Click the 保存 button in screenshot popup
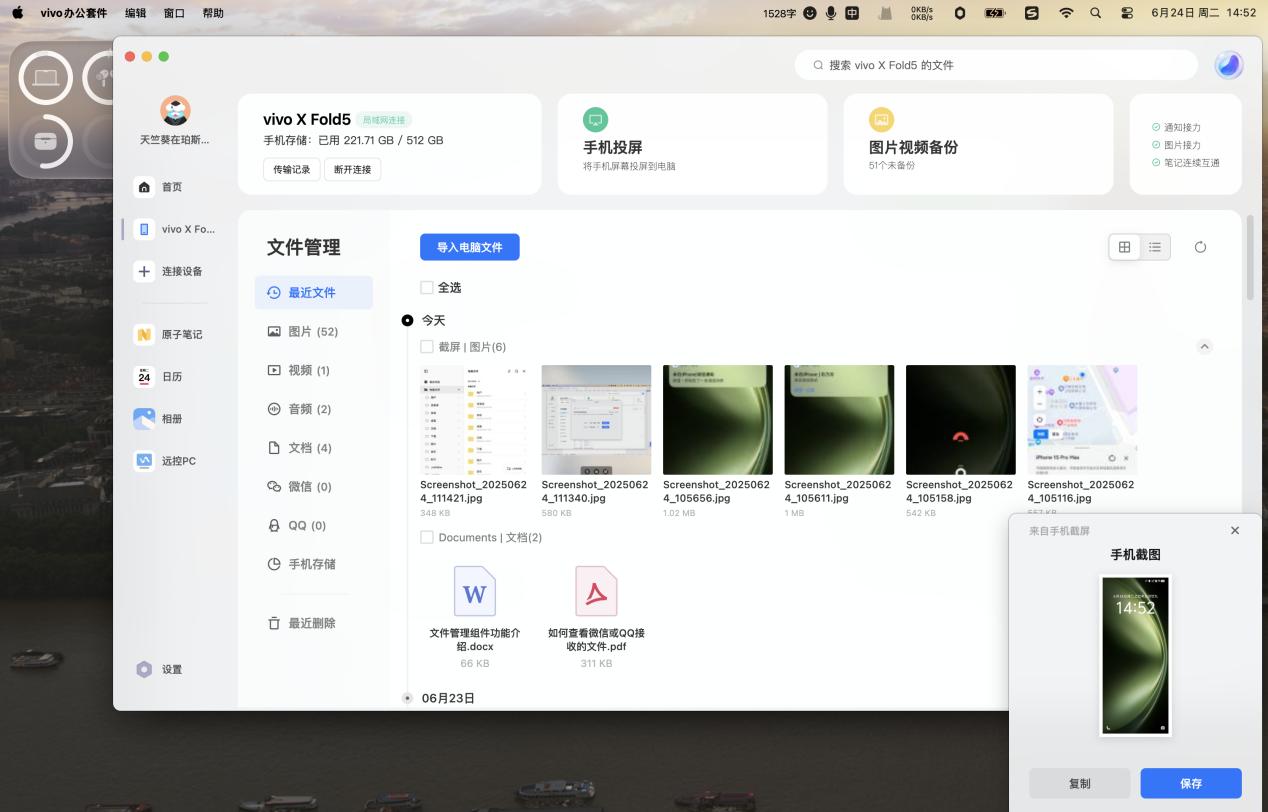 1191,784
